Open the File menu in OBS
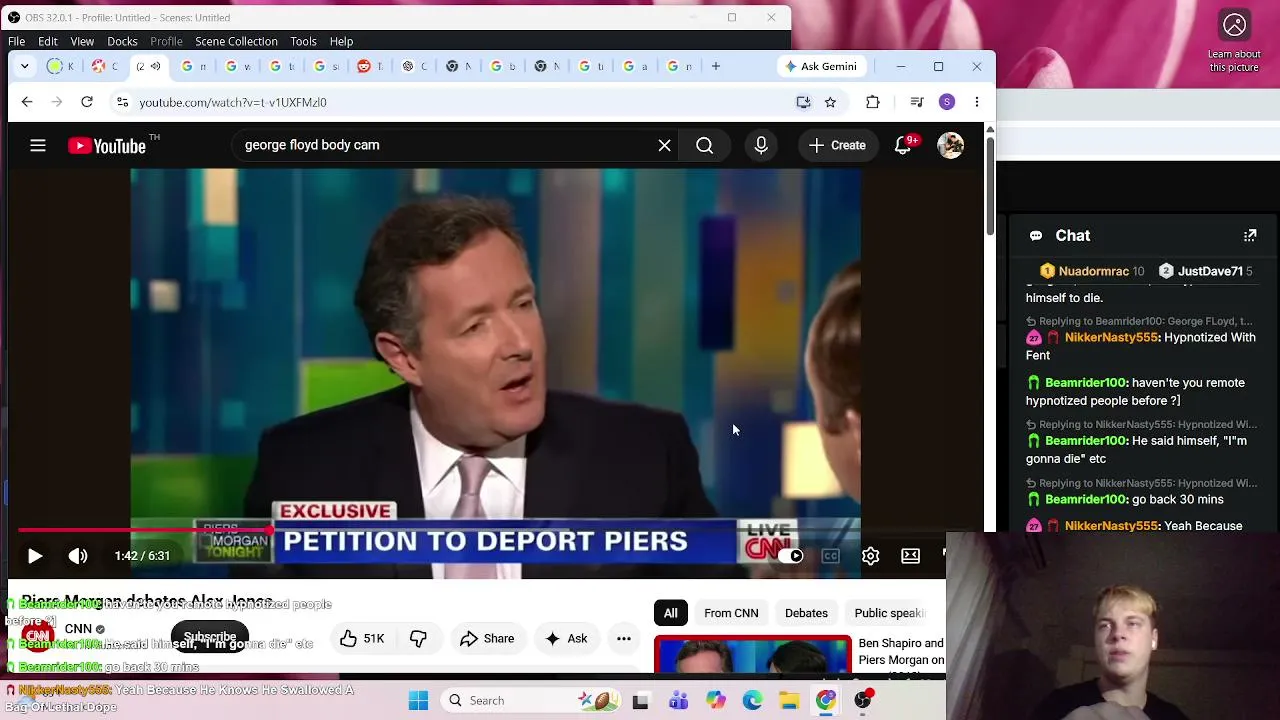 17,41
